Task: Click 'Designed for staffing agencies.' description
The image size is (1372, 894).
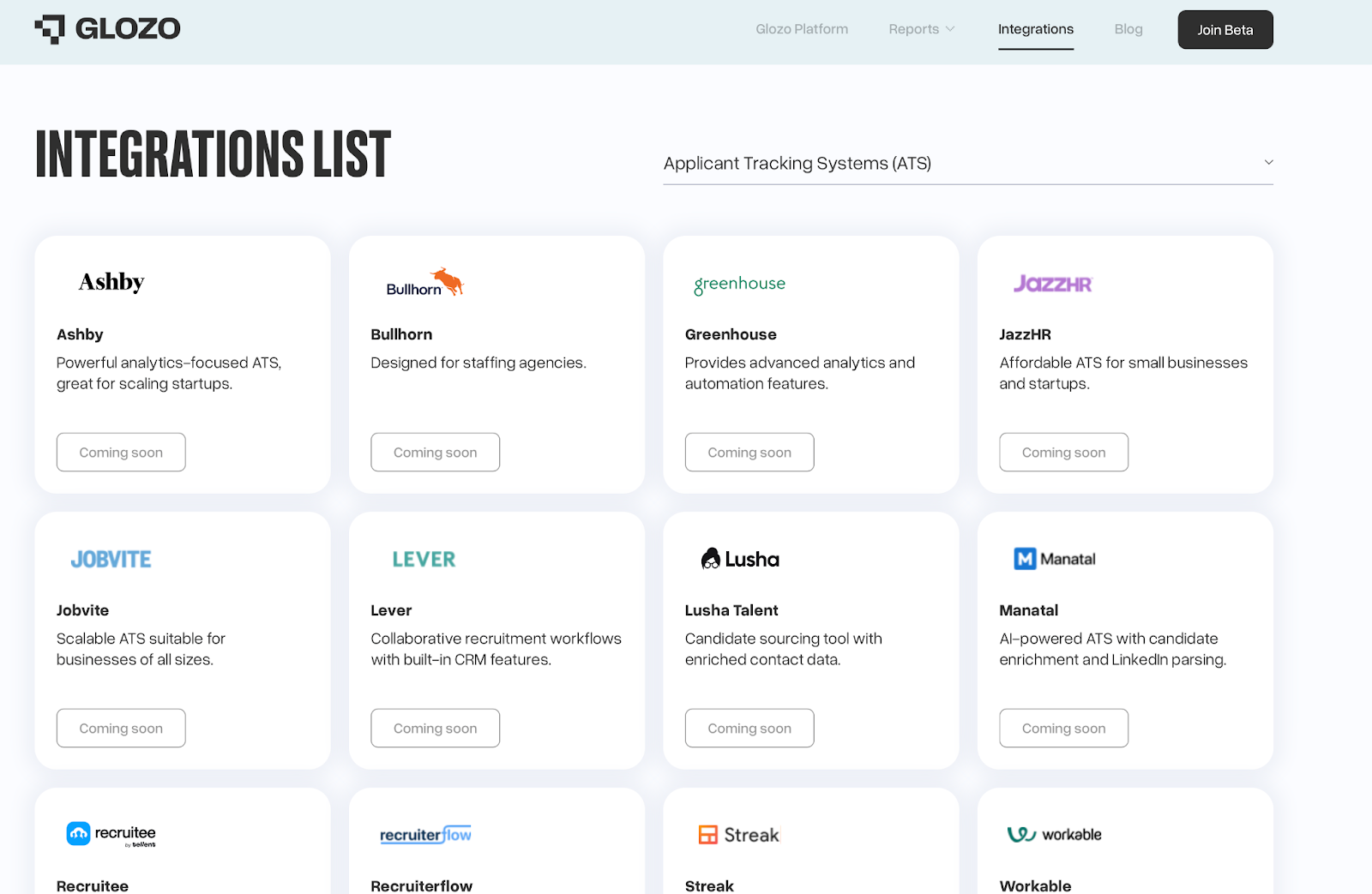Action: (x=478, y=363)
